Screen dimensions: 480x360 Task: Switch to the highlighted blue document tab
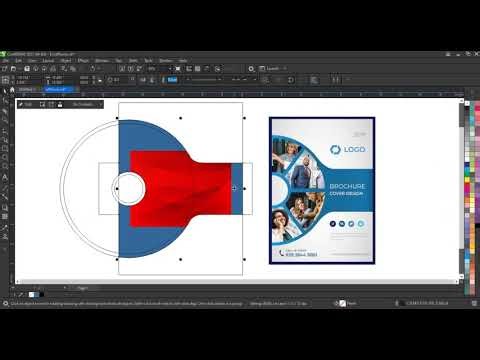(x=59, y=89)
